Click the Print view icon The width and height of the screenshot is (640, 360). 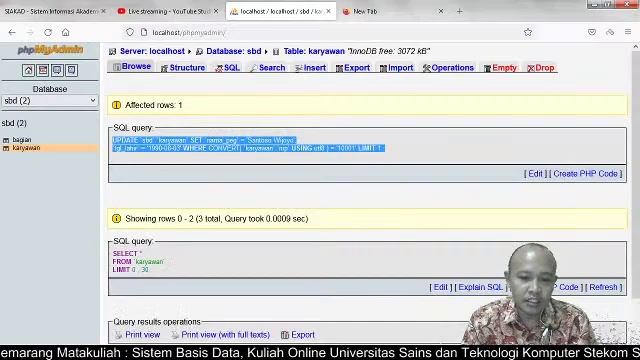point(118,335)
